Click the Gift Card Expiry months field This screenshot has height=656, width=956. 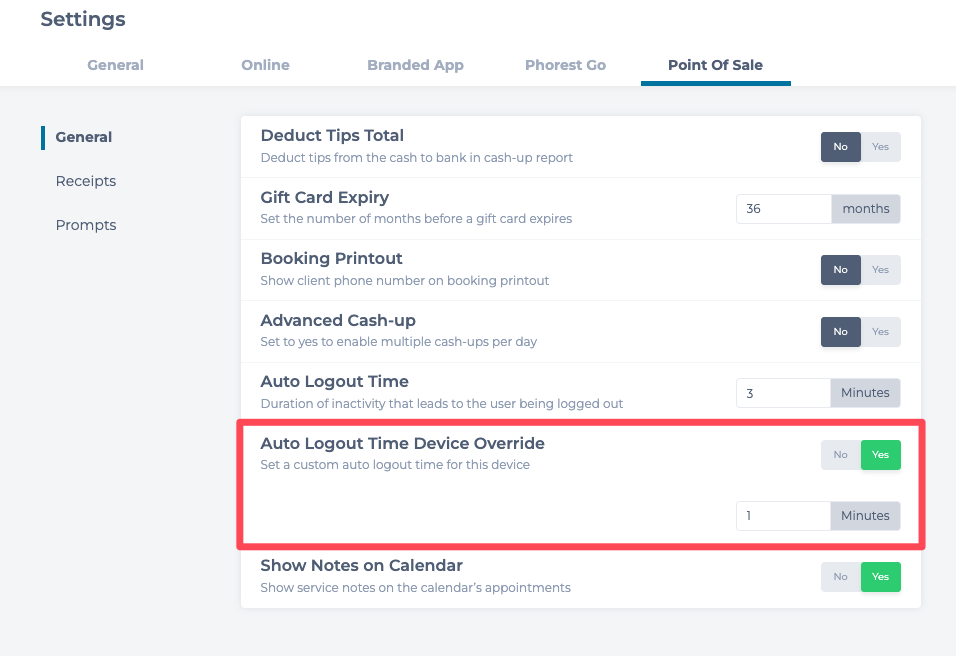click(x=784, y=209)
